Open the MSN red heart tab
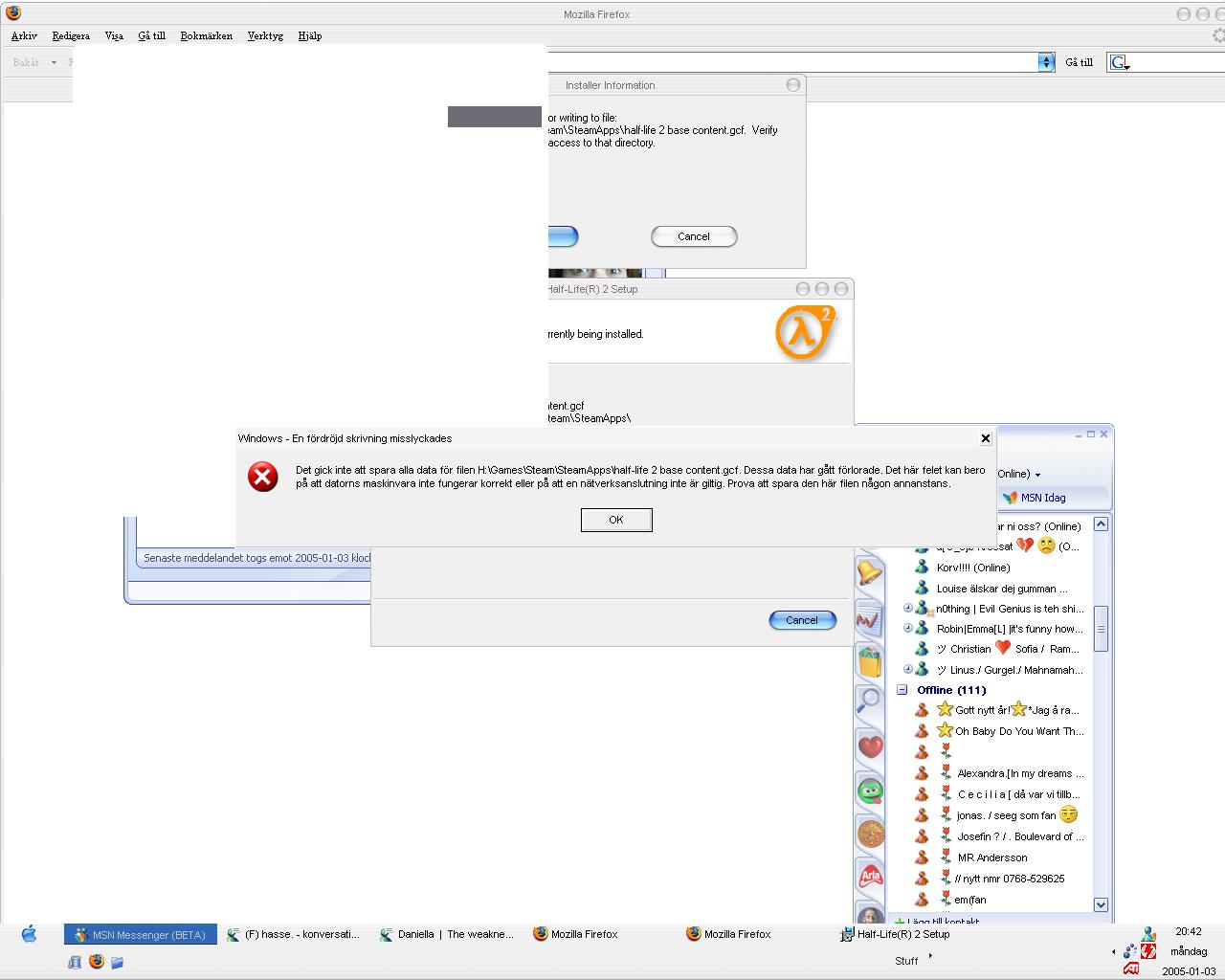 tap(869, 746)
